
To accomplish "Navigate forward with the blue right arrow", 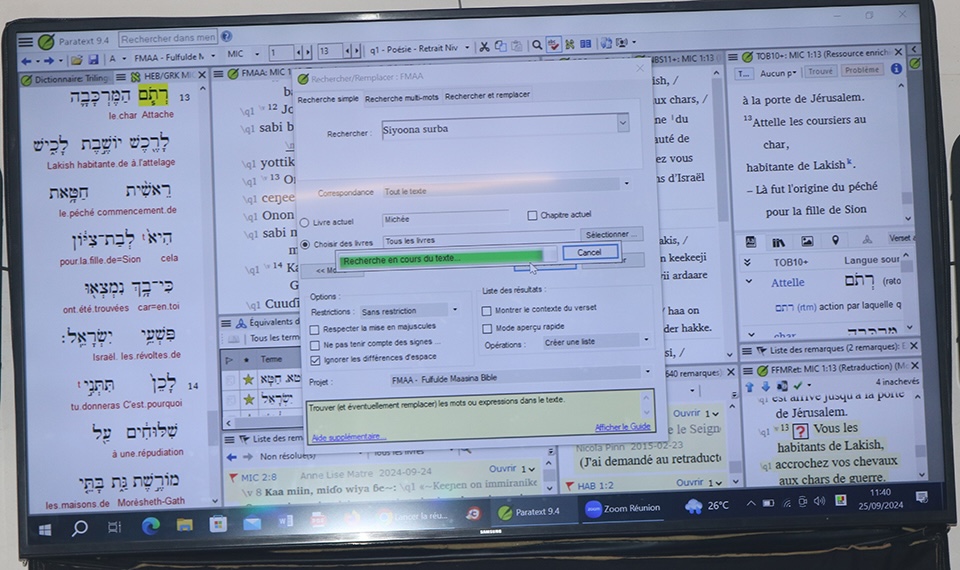I will tap(49, 60).
